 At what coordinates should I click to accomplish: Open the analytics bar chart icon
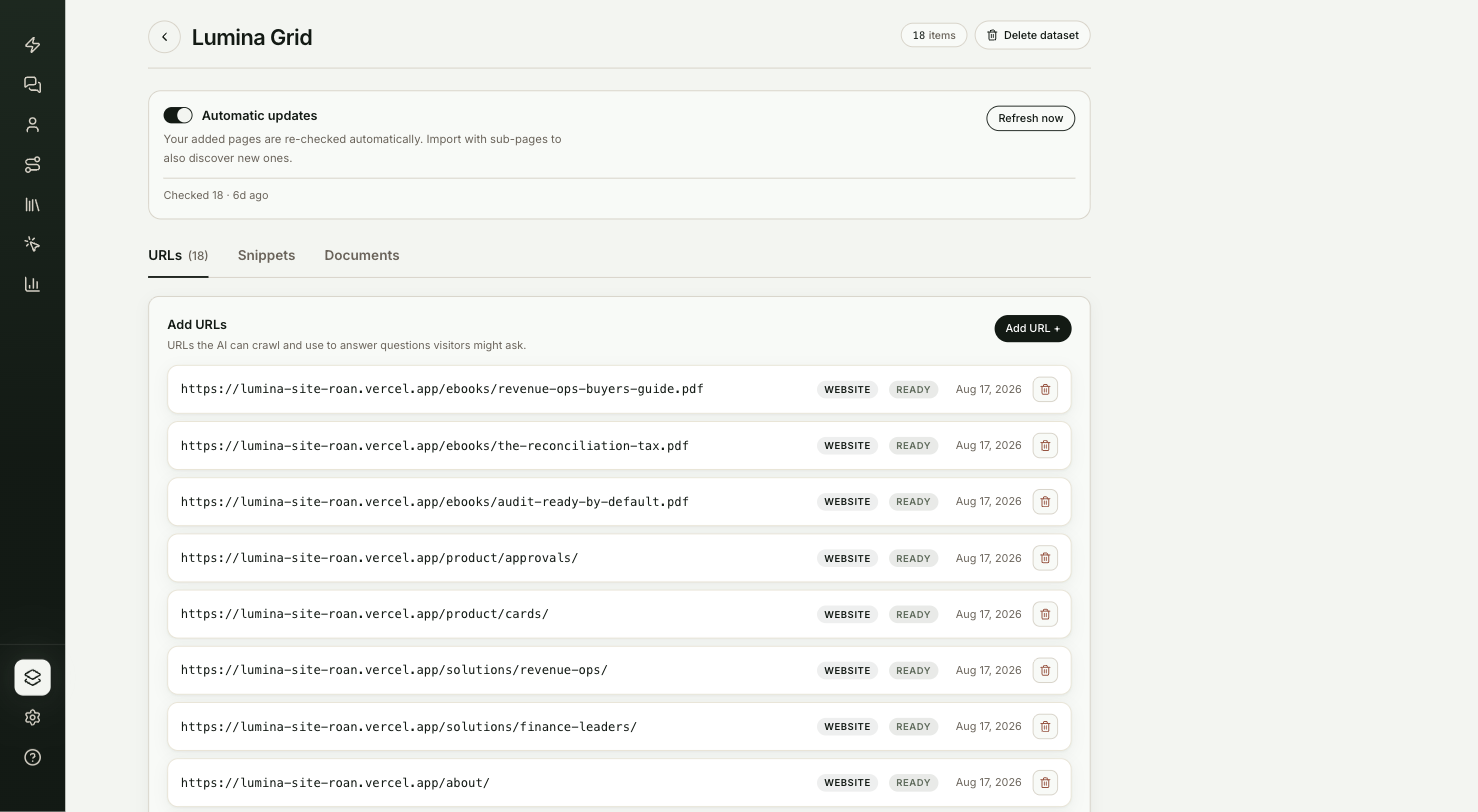point(32,284)
